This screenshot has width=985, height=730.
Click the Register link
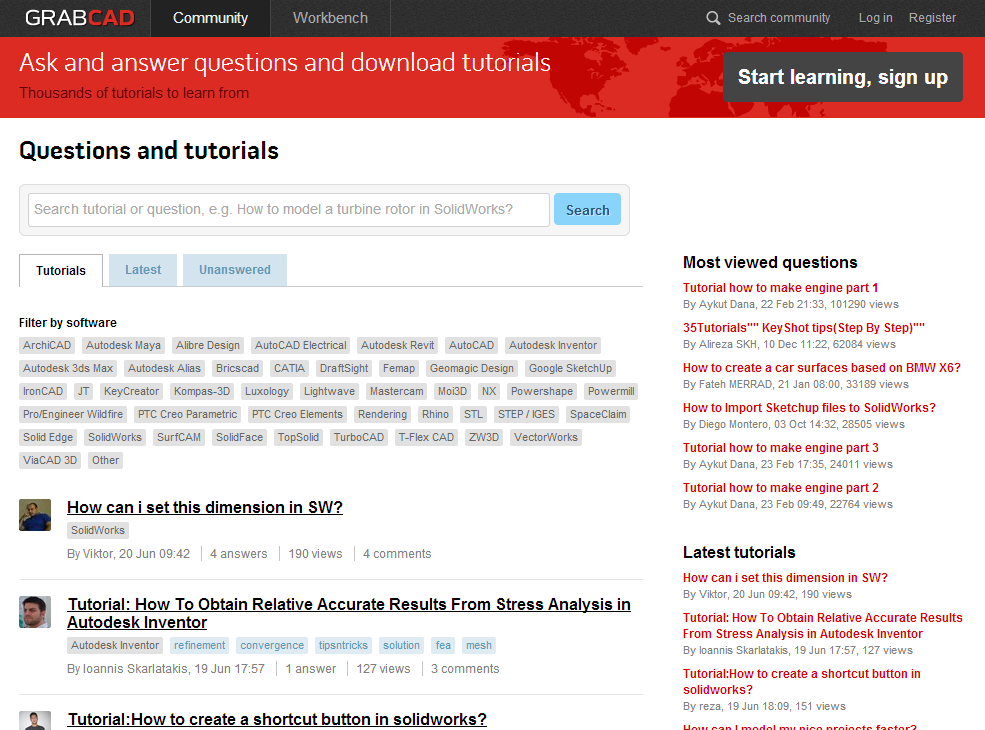(932, 18)
